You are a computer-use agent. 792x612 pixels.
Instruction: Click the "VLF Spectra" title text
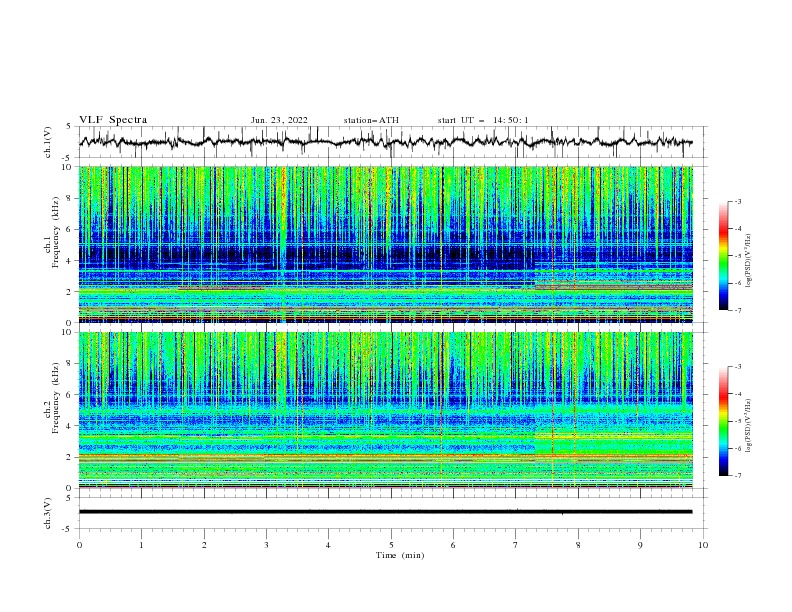[x=113, y=120]
